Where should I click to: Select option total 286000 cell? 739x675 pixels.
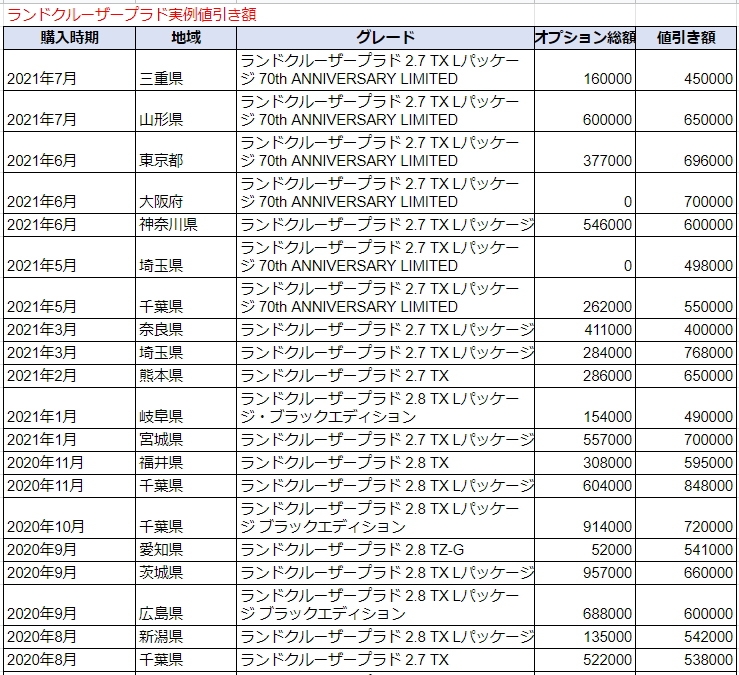(x=585, y=376)
